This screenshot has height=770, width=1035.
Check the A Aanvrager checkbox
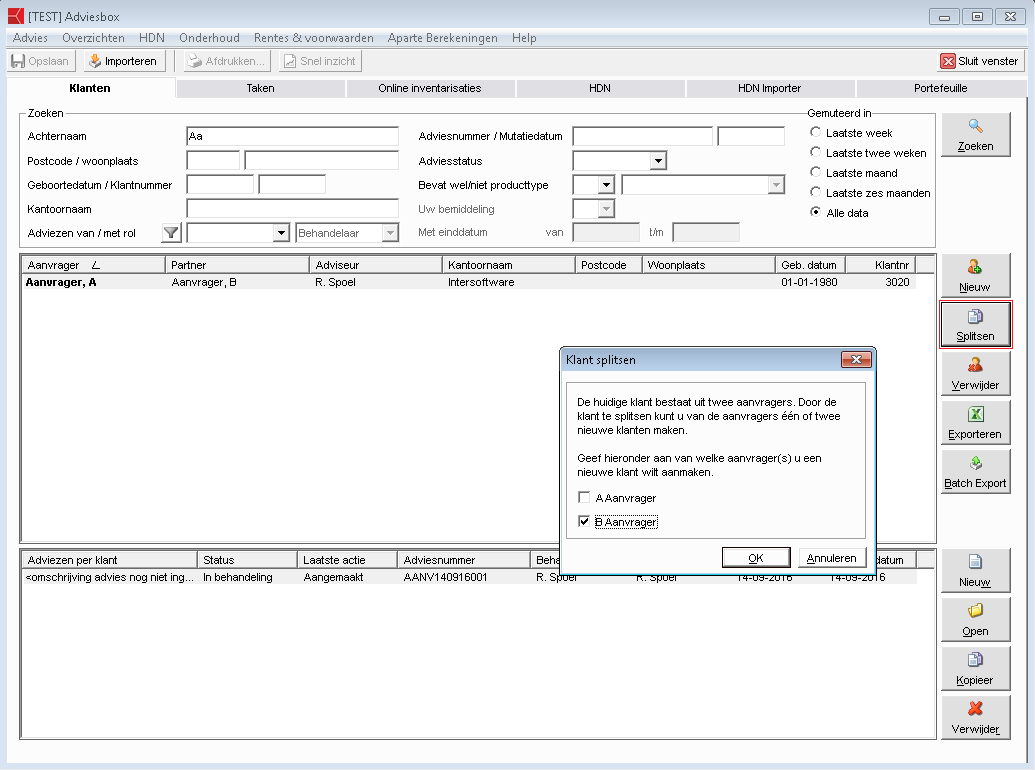(584, 498)
